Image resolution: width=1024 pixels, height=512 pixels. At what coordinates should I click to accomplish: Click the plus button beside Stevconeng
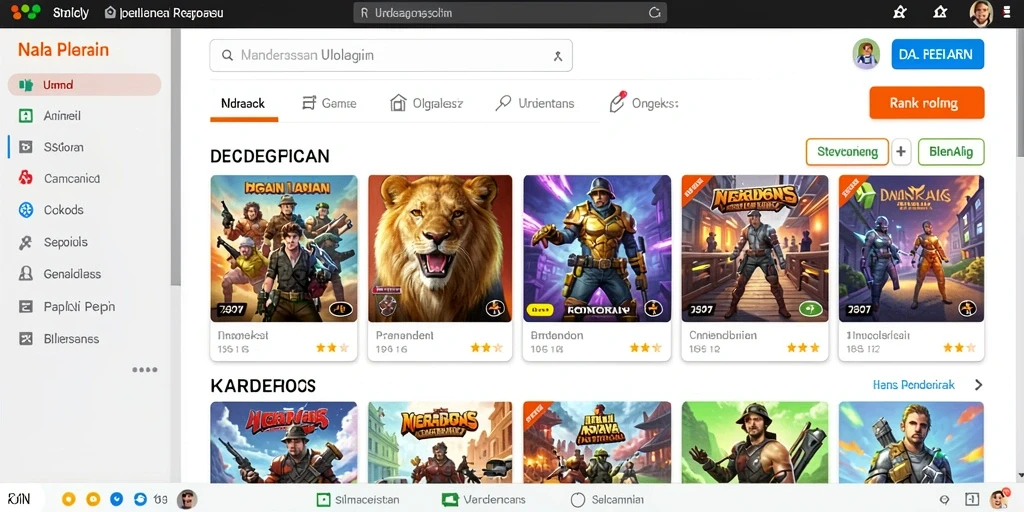901,152
